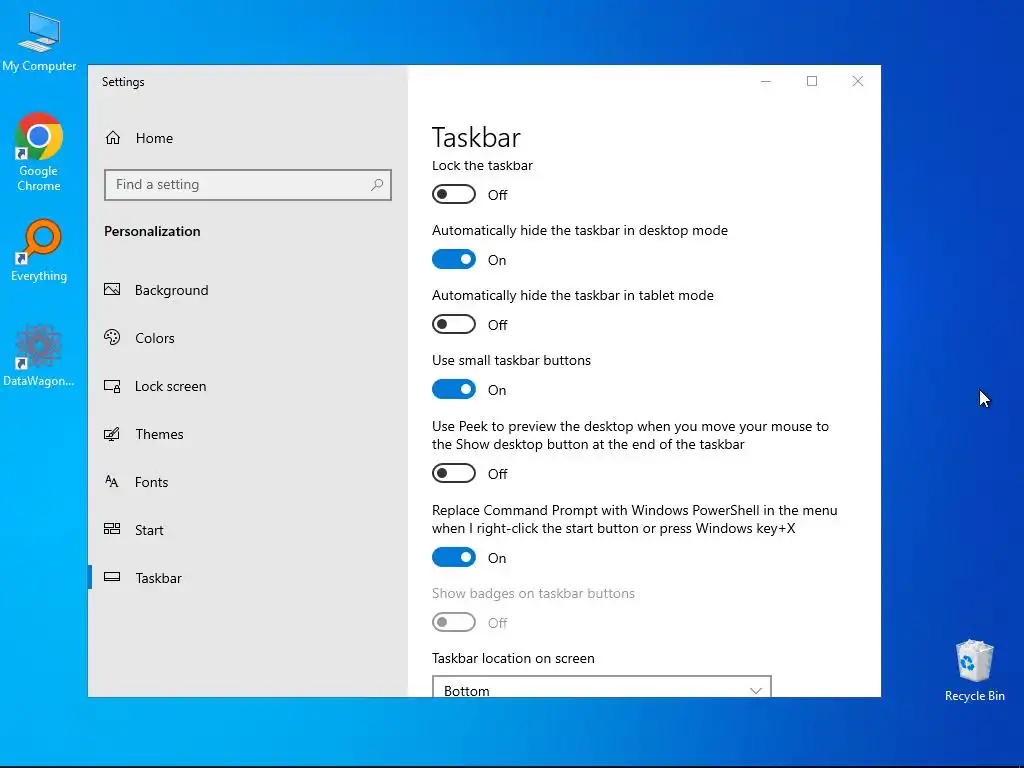
Task: Click the Background picture icon
Action: (112, 289)
